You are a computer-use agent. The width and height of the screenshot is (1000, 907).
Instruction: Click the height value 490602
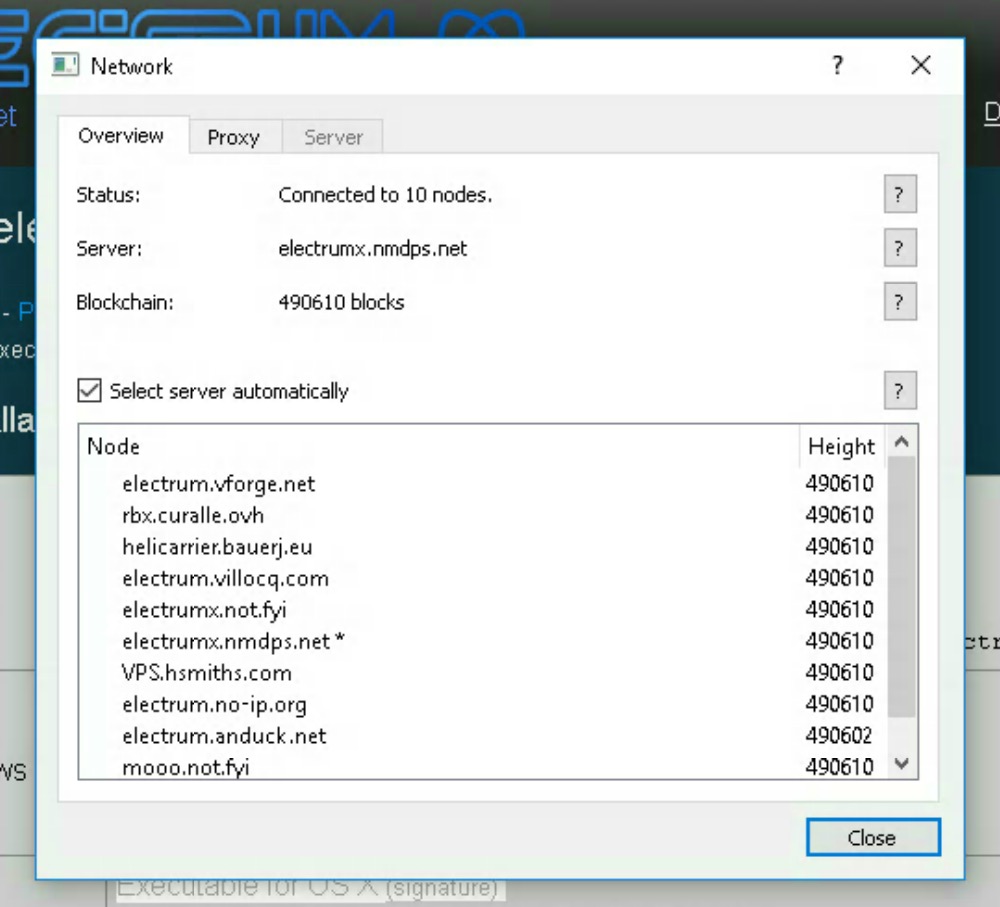click(x=839, y=736)
